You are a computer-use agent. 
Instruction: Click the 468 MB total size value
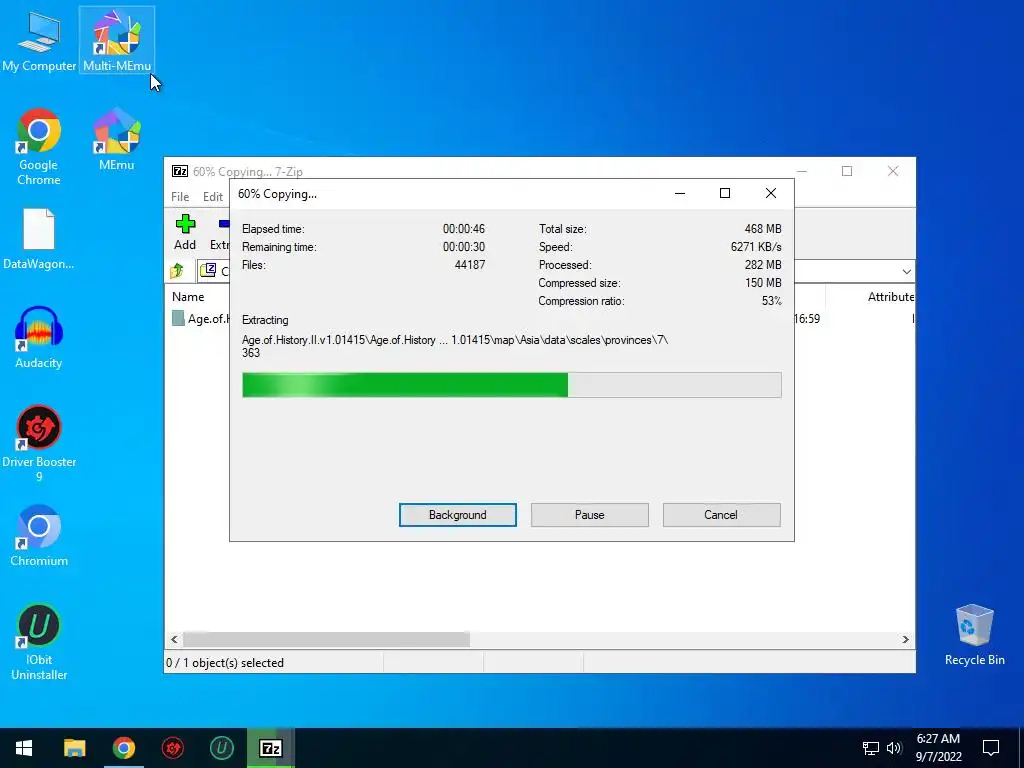click(x=763, y=229)
